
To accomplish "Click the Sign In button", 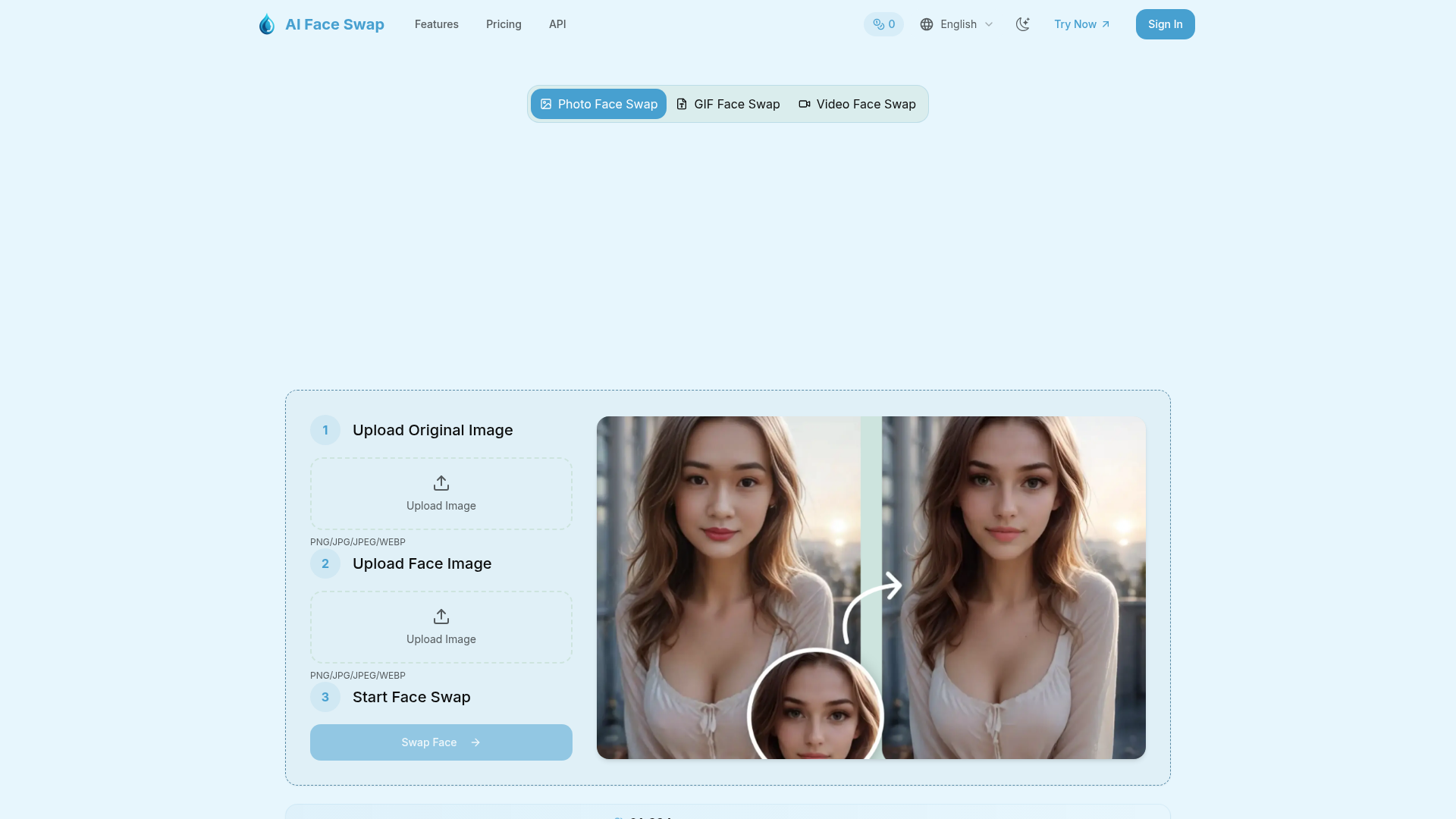I will tap(1165, 24).
